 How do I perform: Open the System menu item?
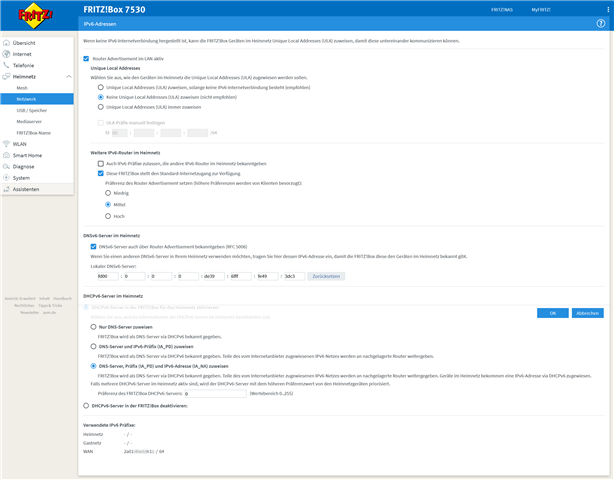point(21,178)
